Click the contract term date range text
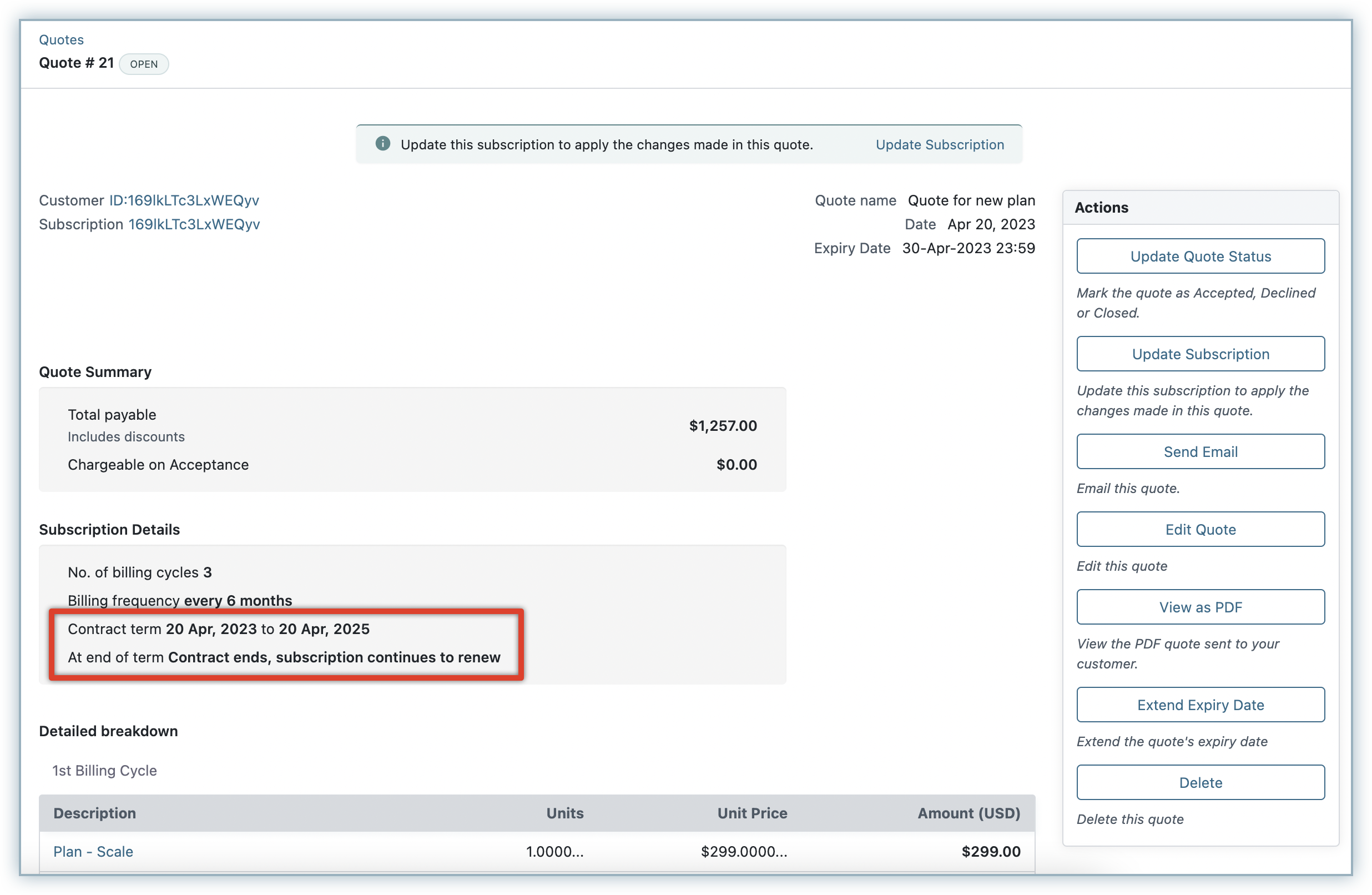 tap(268, 629)
